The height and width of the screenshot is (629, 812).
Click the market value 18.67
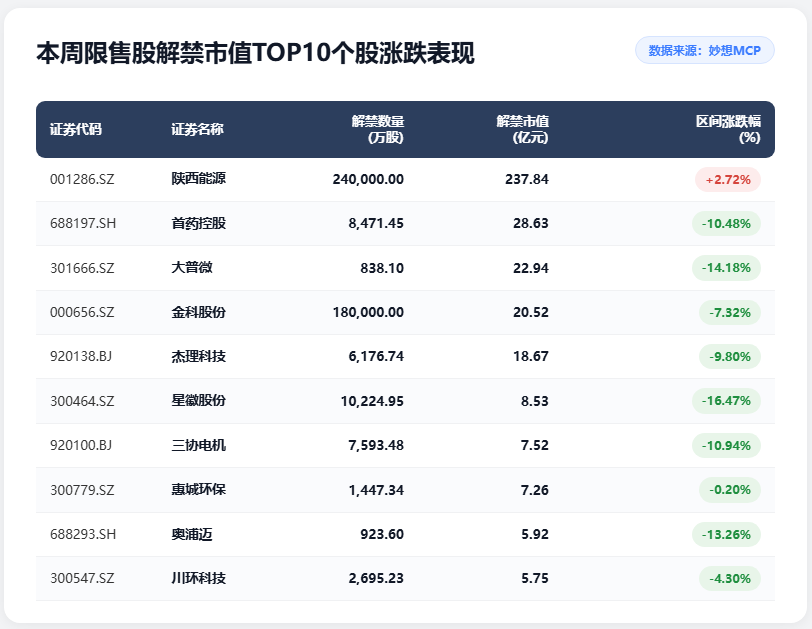531,356
